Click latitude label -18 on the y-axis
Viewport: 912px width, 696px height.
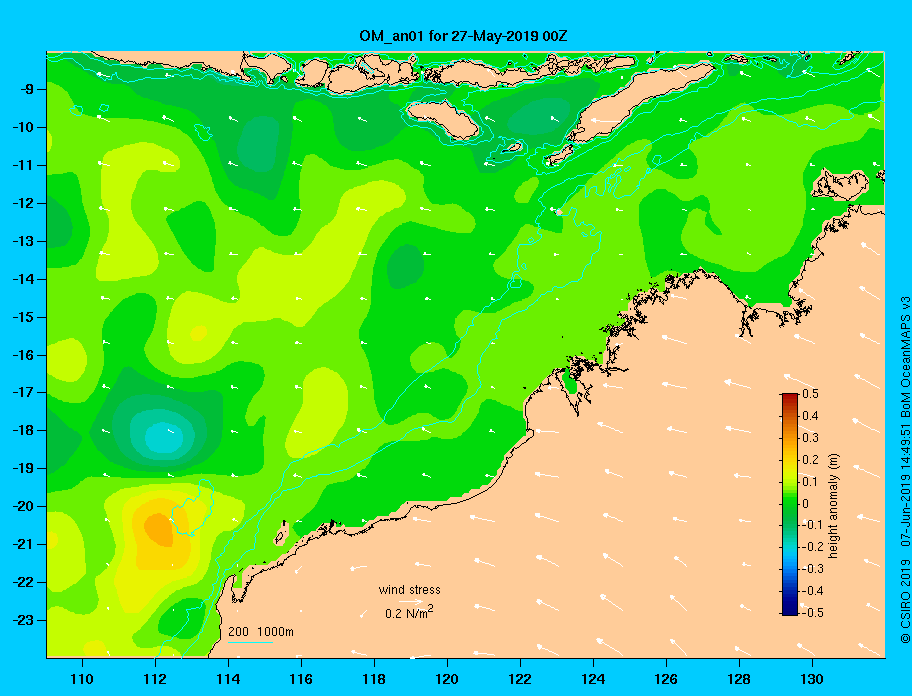pos(23,430)
